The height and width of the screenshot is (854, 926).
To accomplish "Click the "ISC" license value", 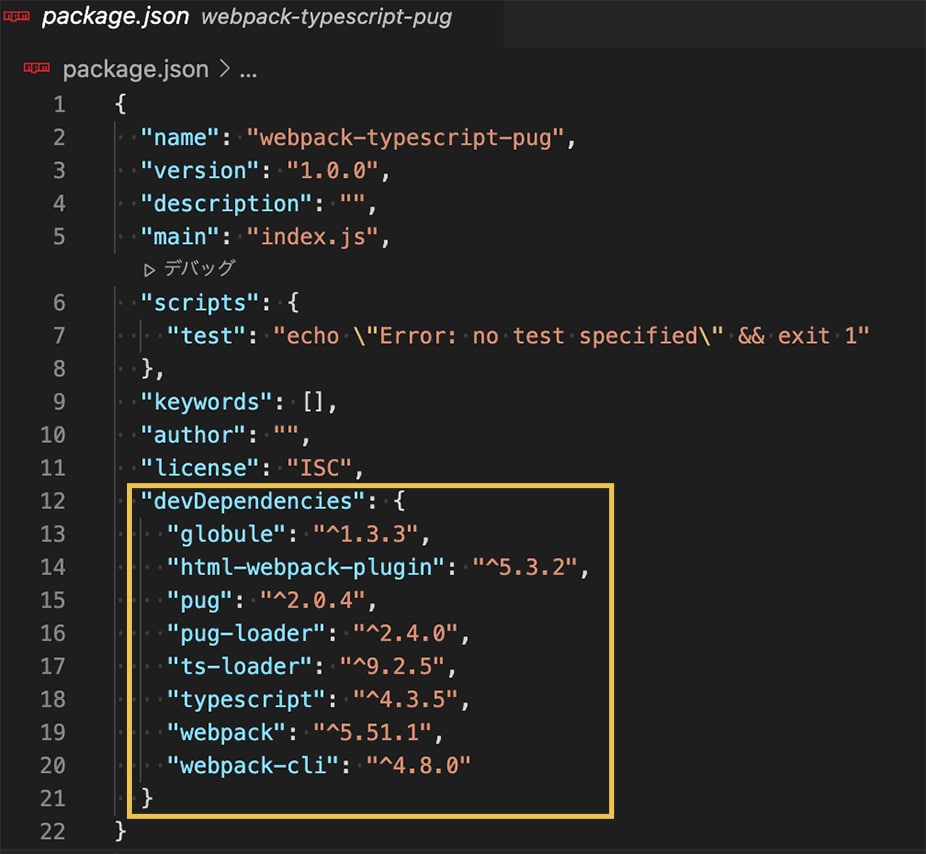I will pyautogui.click(x=319, y=468).
